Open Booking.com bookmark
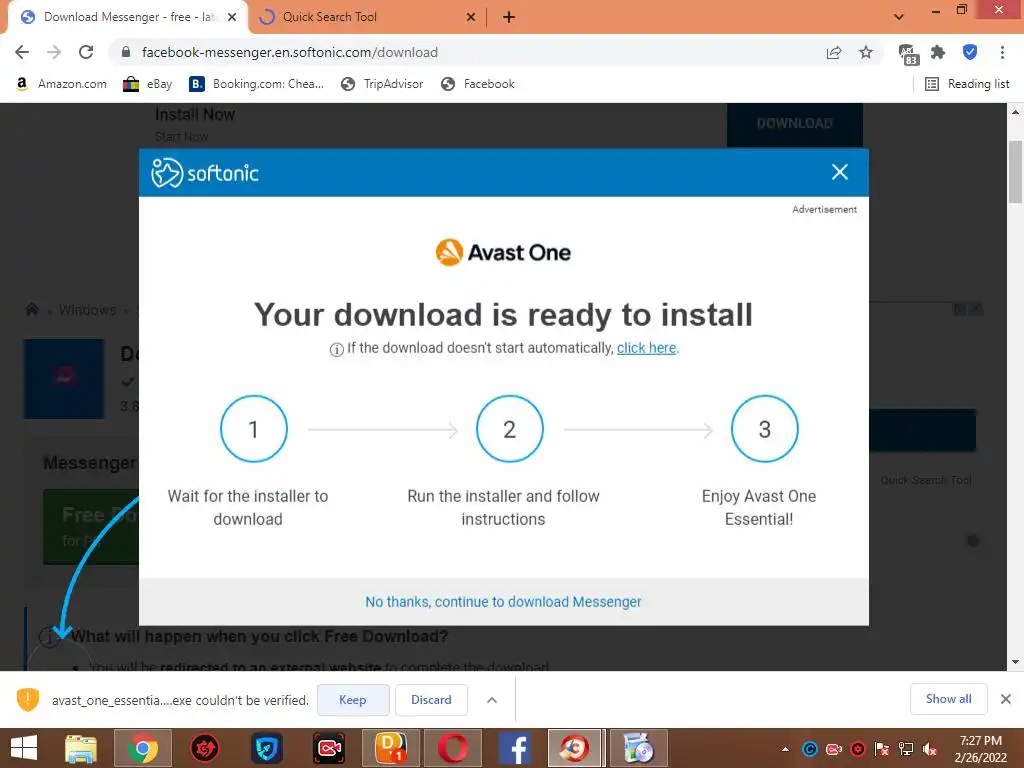Screen dimensions: 1024x768 pyautogui.click(x=256, y=84)
